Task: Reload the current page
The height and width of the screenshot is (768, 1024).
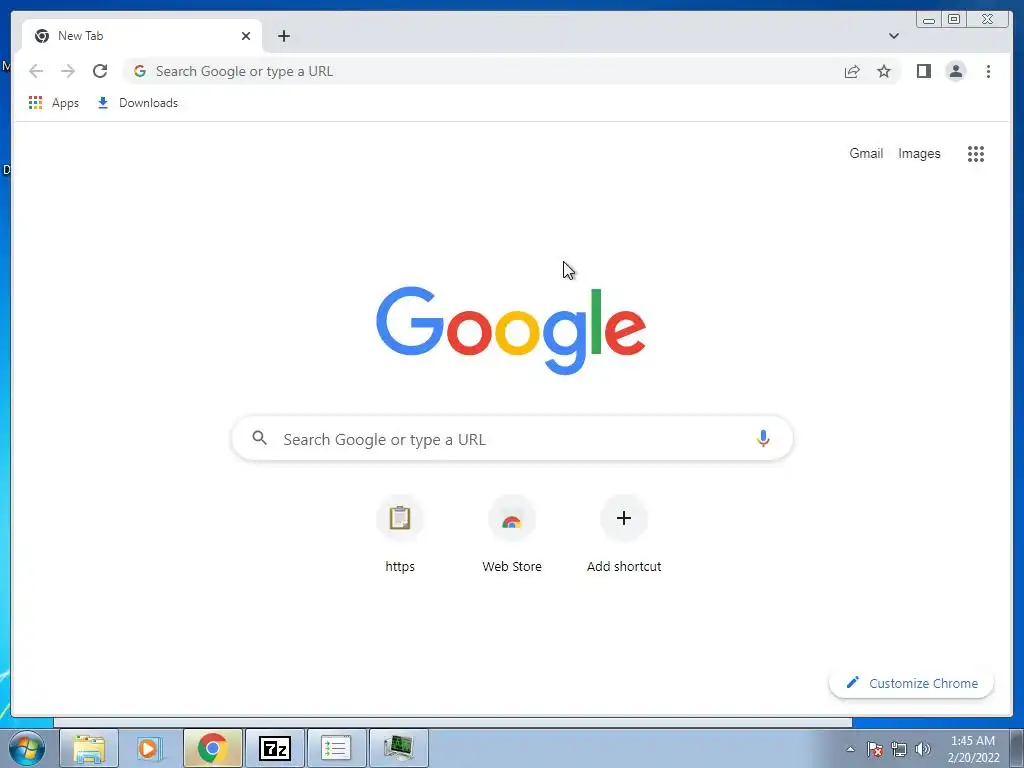Action: [100, 71]
